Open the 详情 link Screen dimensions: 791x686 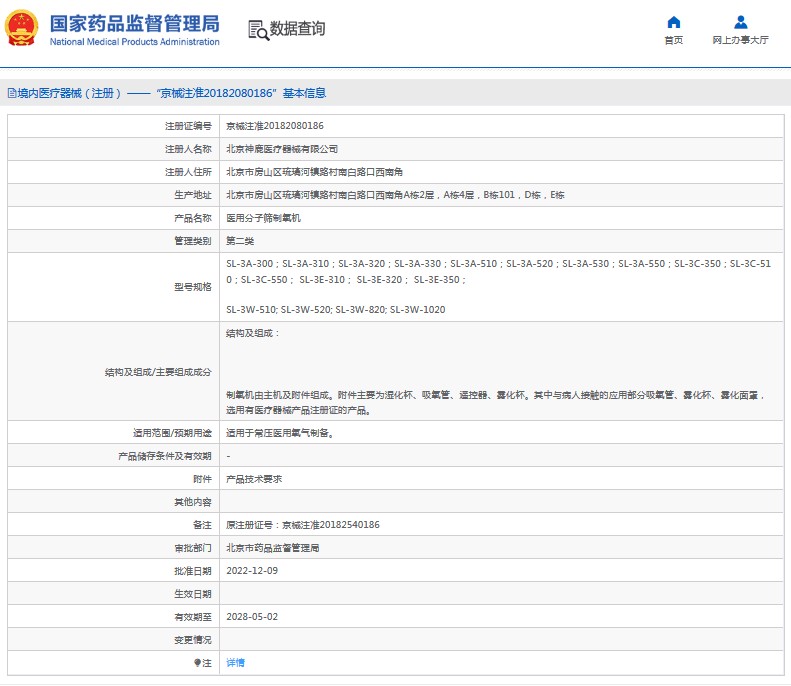click(235, 662)
